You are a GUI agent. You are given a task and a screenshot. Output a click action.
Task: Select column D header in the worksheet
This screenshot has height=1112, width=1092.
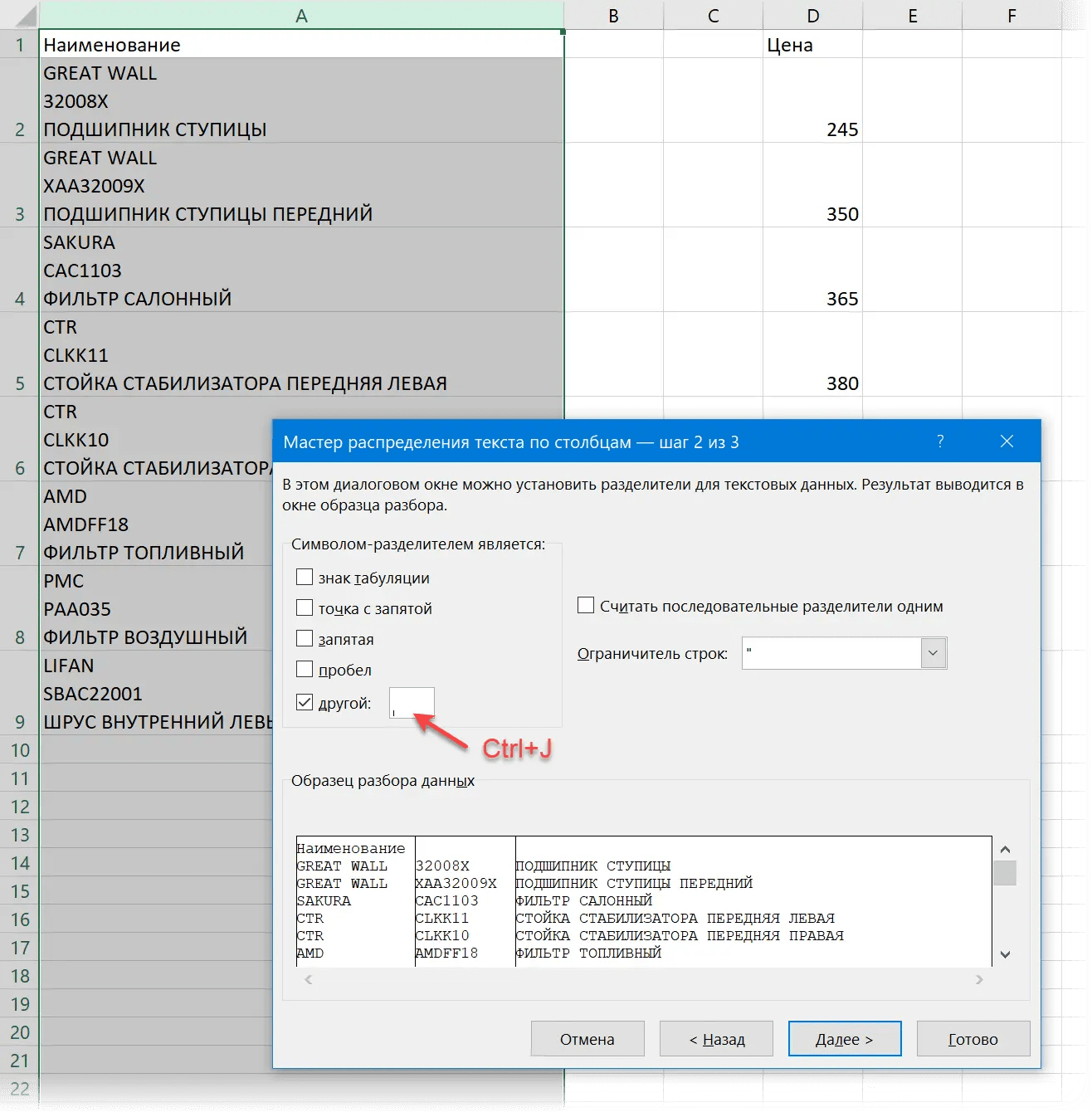pos(812,15)
